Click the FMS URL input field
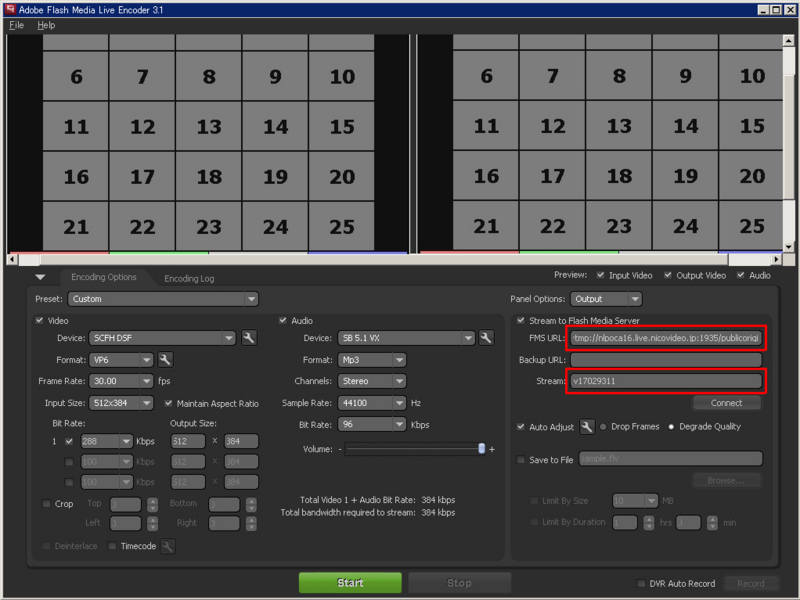 (666, 338)
